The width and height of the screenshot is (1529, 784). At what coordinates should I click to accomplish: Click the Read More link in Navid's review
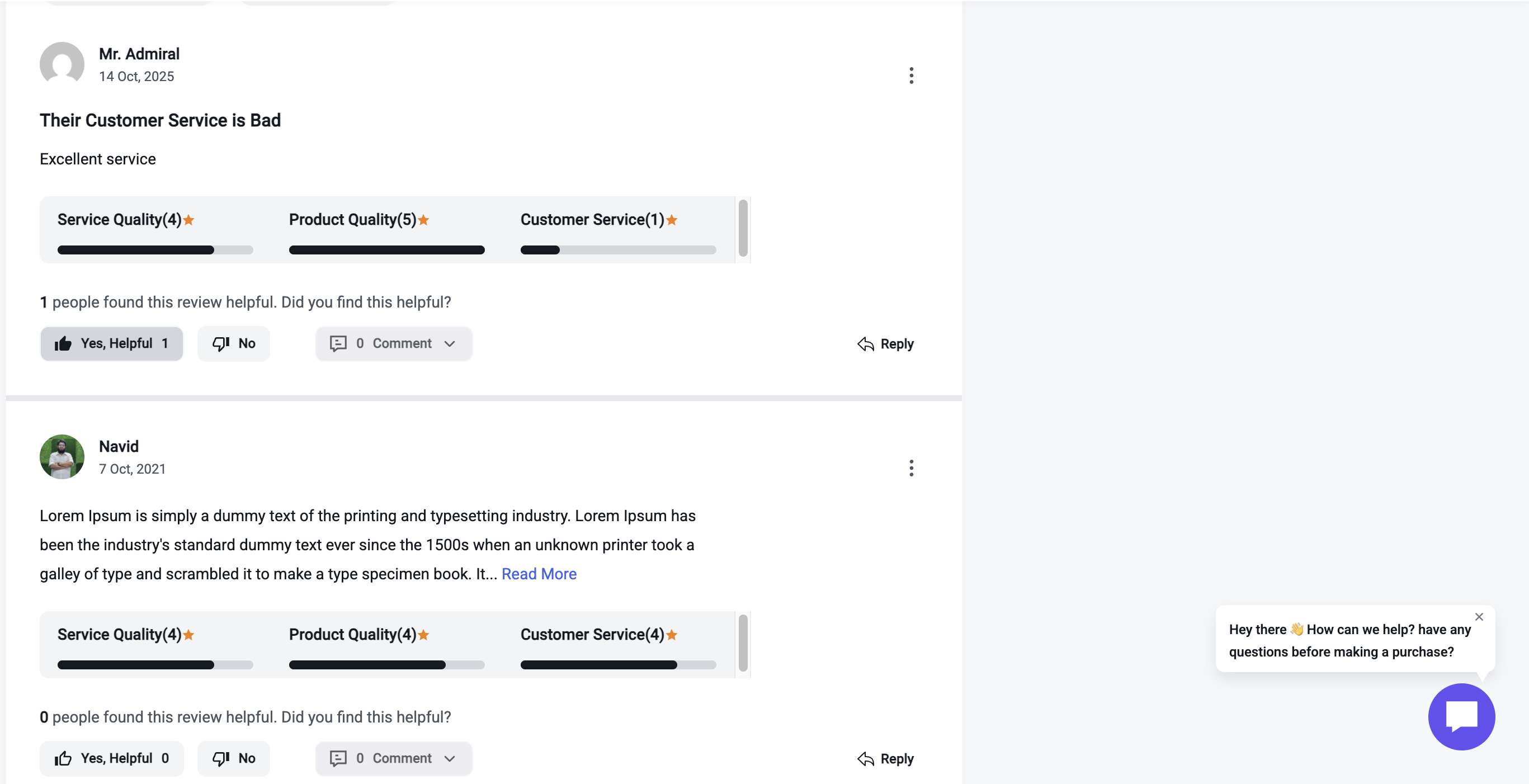(x=539, y=573)
